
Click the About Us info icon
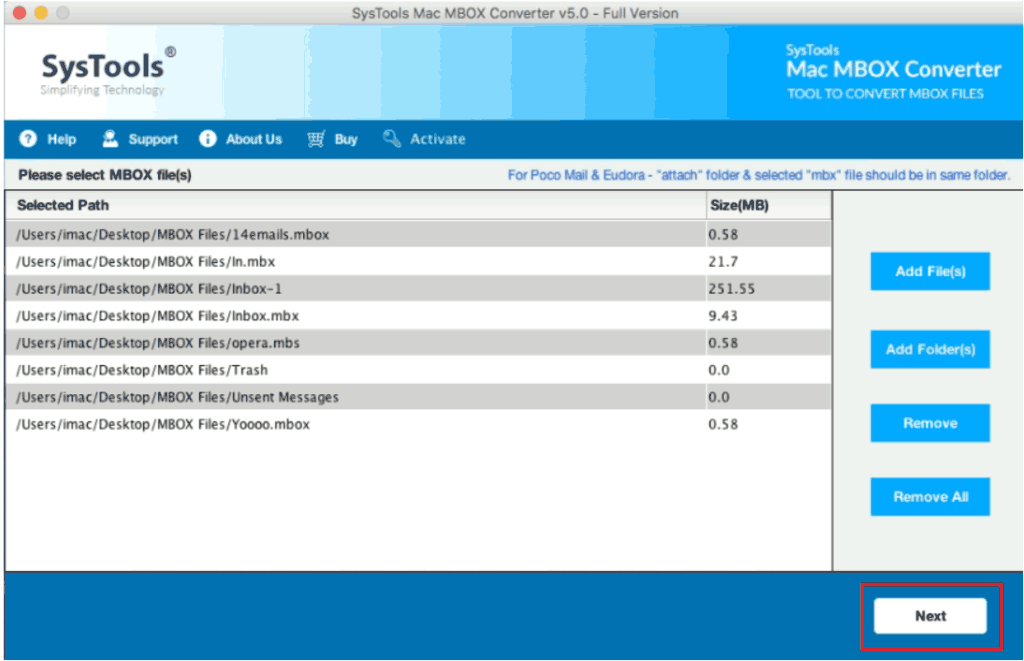[x=208, y=138]
